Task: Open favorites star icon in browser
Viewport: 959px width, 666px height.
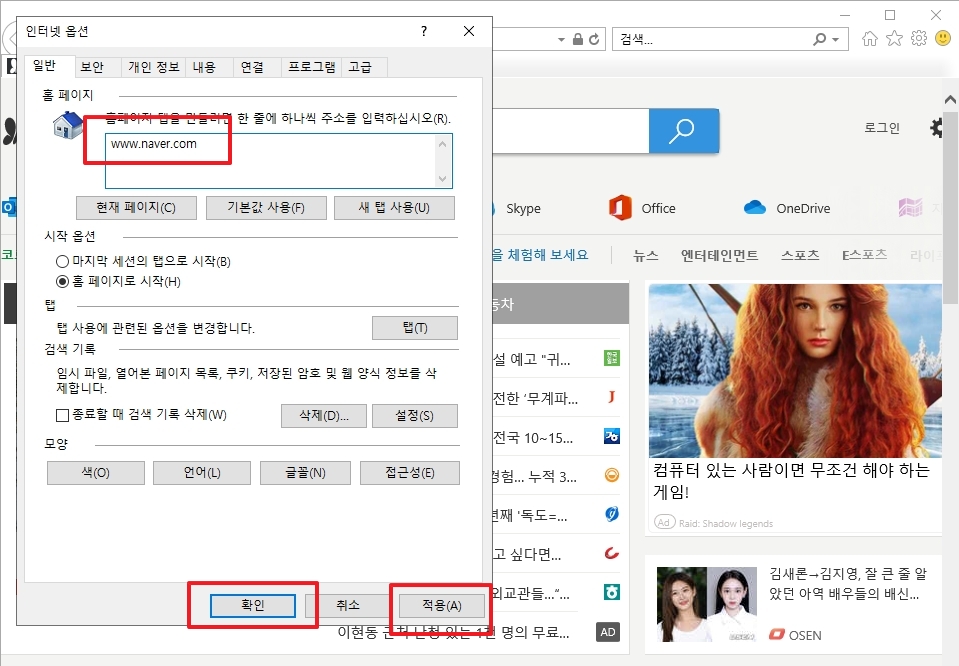Action: (894, 39)
